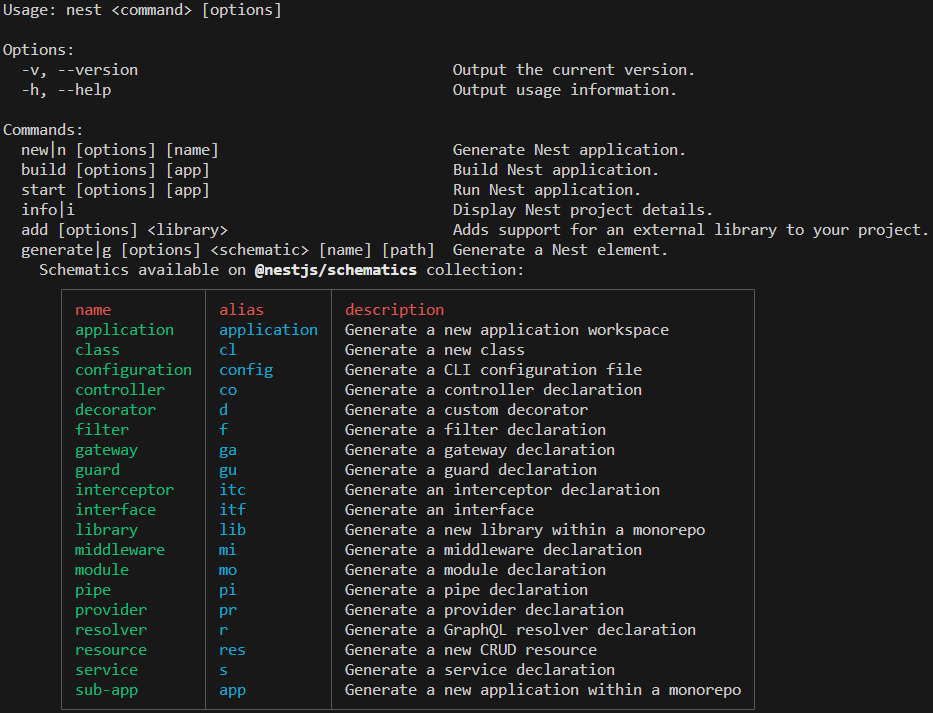Click the green 'module' schematic name
This screenshot has height=713, width=933.
coord(102,570)
